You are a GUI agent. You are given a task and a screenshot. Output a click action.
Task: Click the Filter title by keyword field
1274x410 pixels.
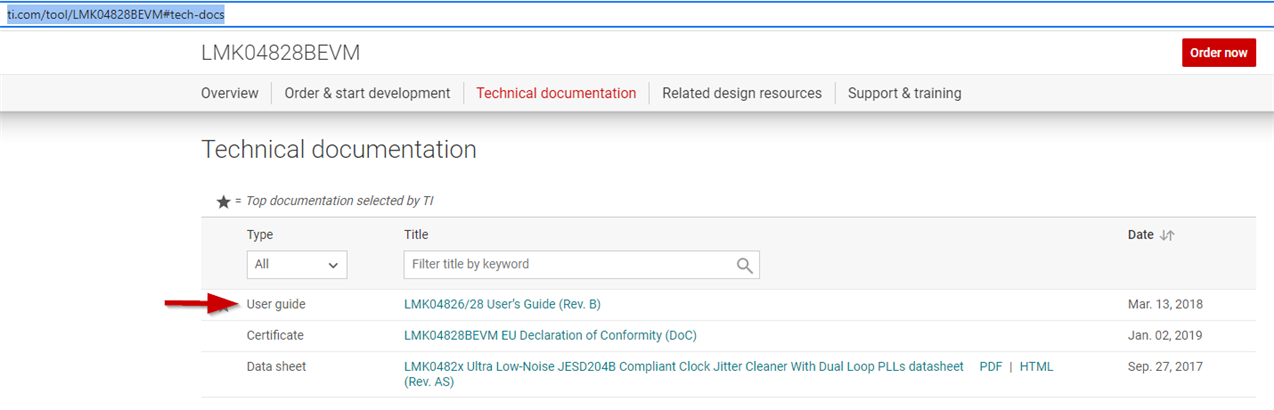581,265
